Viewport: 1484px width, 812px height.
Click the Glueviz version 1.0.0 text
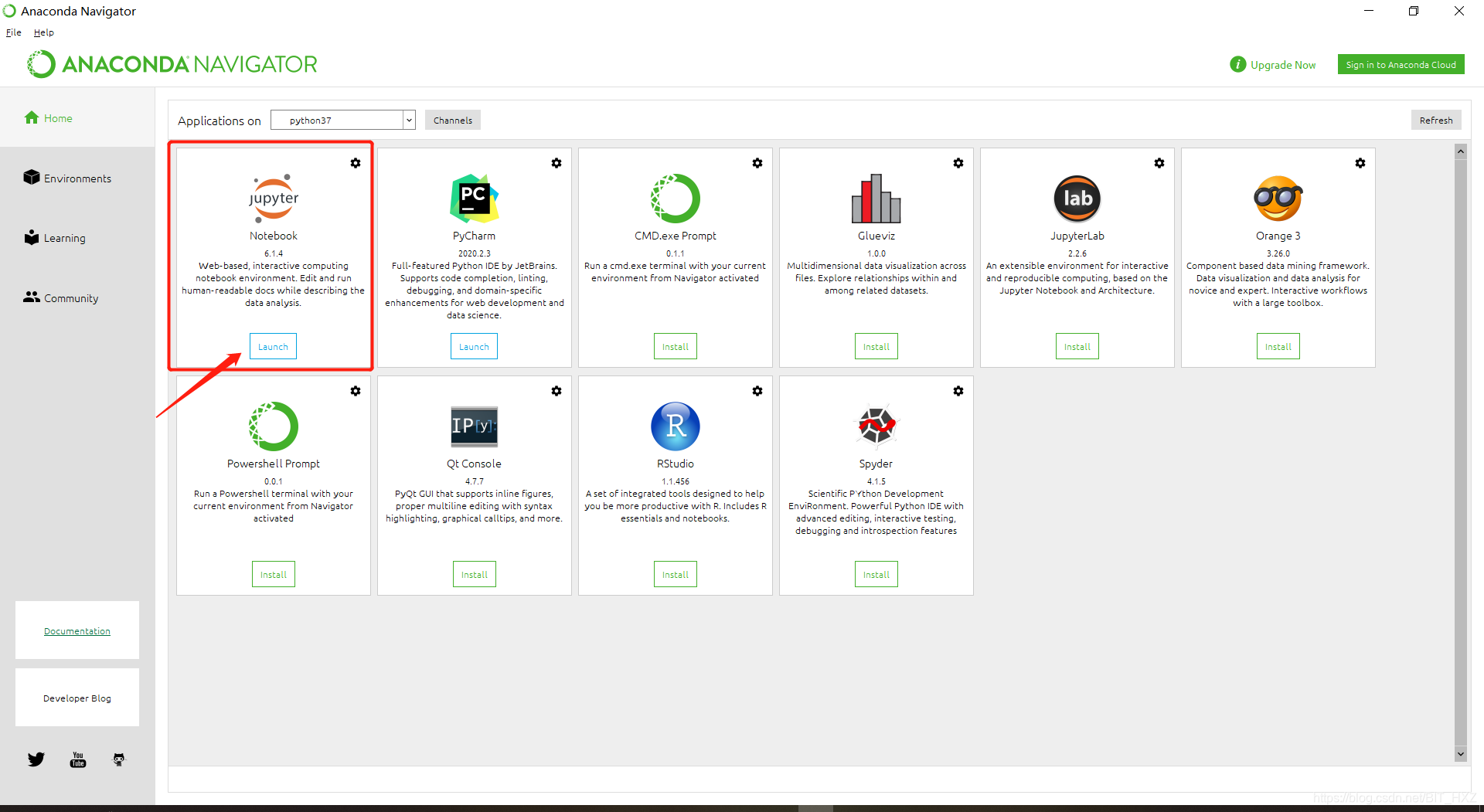pyautogui.click(x=876, y=253)
